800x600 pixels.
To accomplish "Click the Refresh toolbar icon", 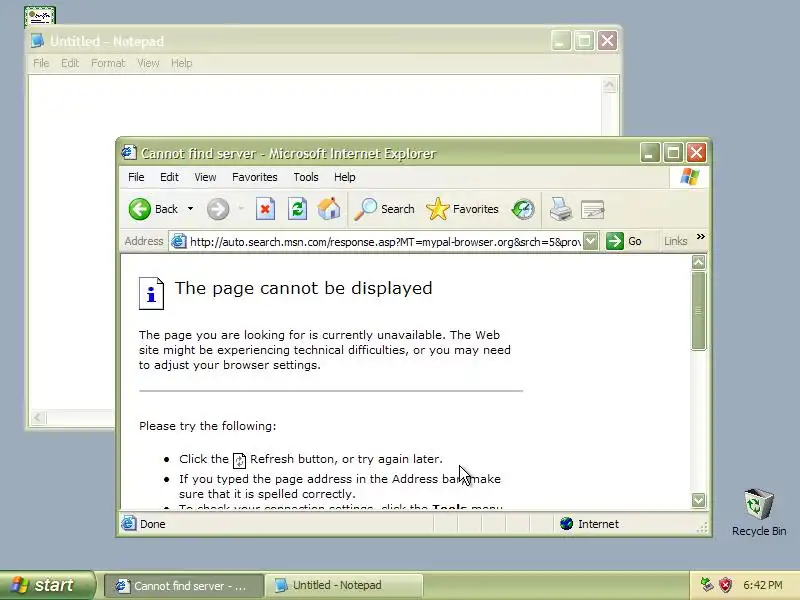I will [297, 209].
